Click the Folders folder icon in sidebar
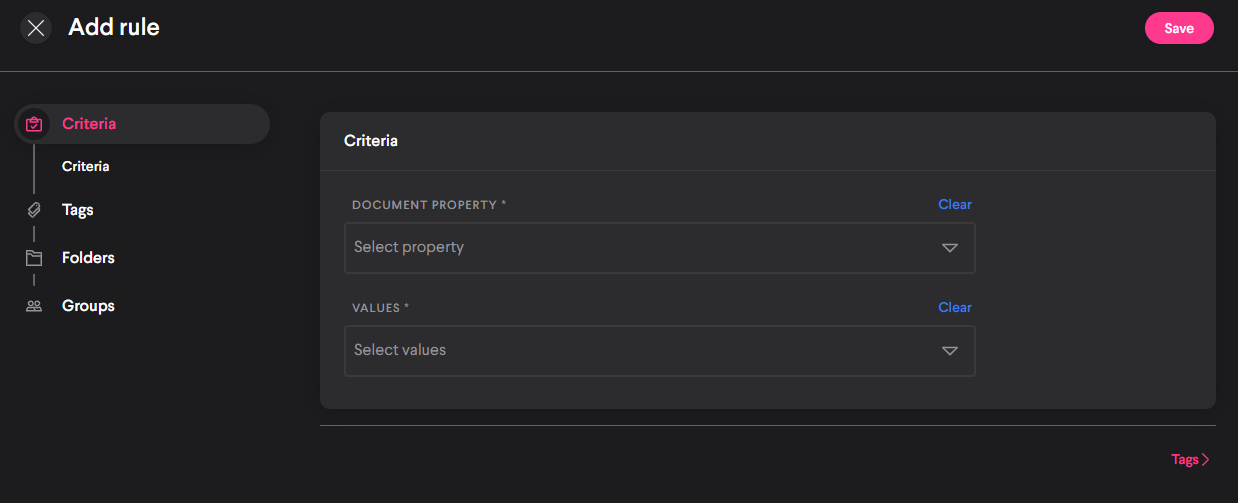The image size is (1238, 503). pyautogui.click(x=34, y=258)
